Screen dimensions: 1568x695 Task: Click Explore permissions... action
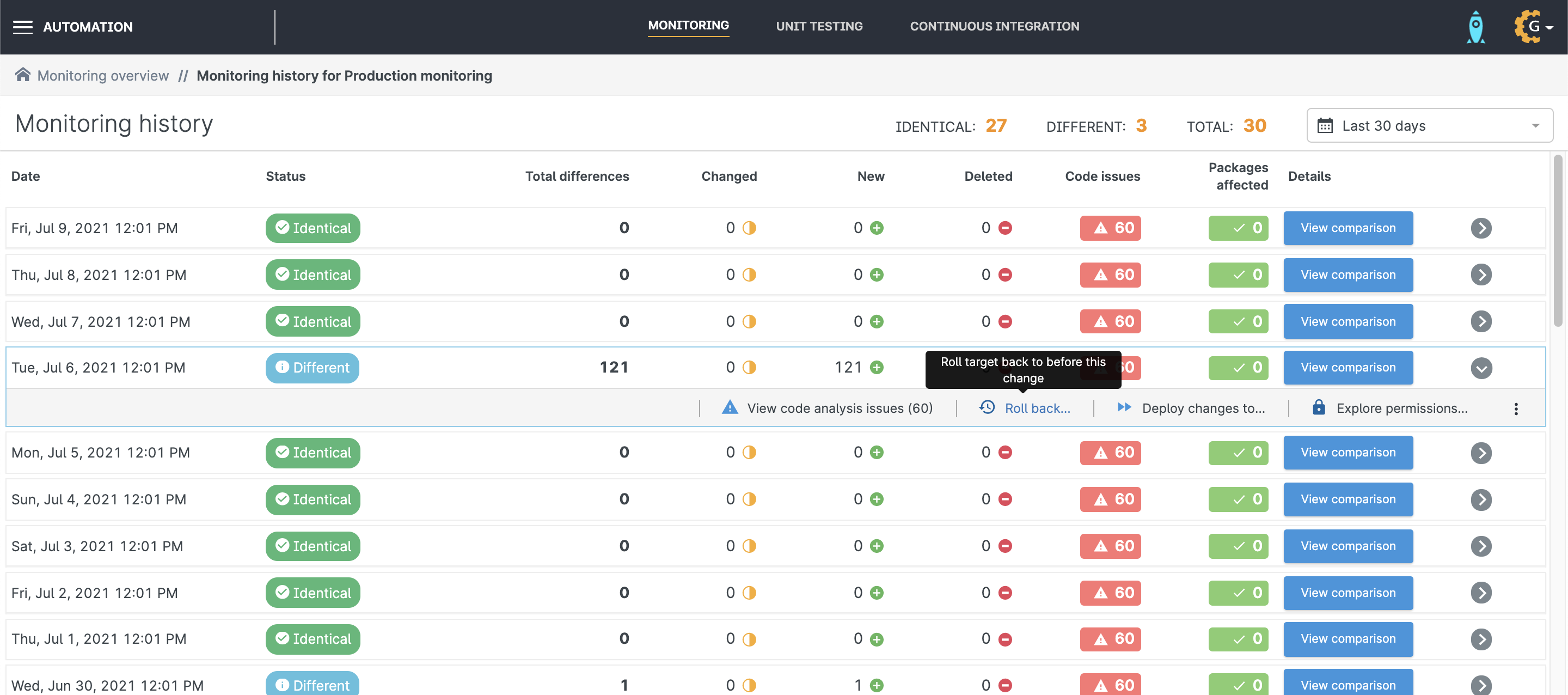(1401, 408)
